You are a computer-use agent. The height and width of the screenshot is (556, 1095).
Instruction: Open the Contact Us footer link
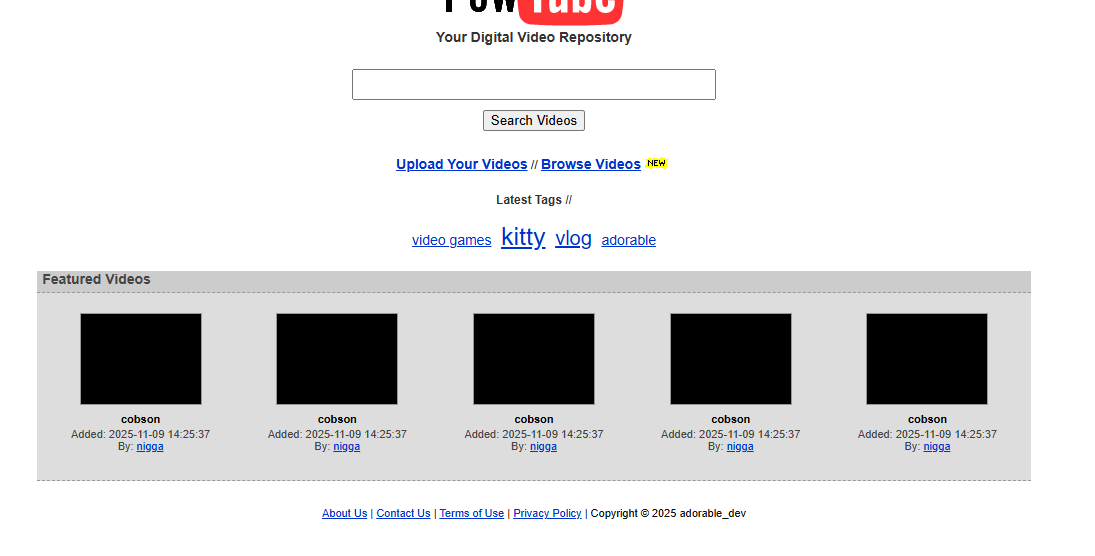click(x=404, y=513)
